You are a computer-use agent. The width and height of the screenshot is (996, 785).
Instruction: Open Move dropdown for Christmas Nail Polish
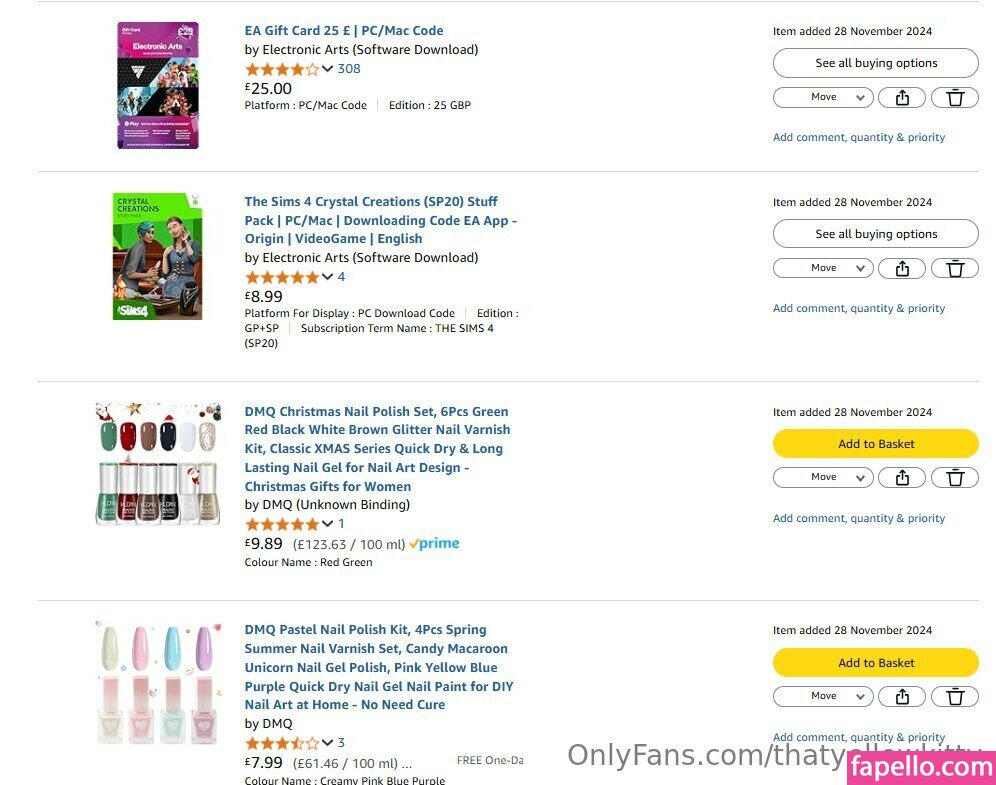[823, 478]
